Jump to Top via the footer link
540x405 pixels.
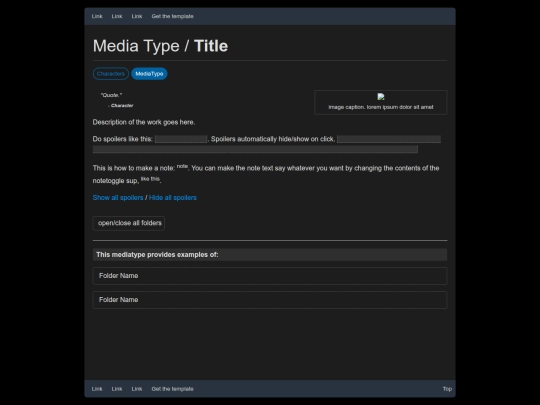[x=447, y=389]
